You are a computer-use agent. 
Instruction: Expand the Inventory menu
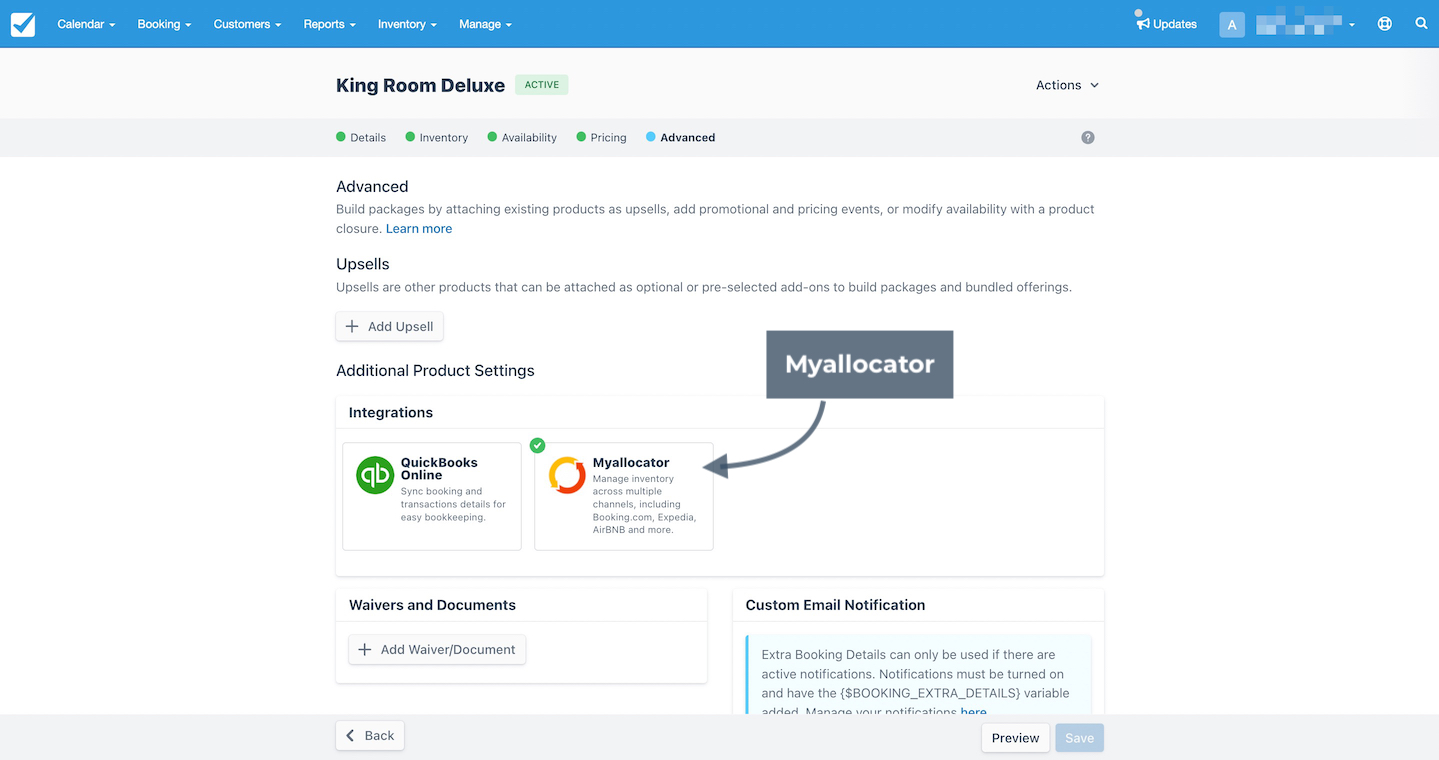407,24
